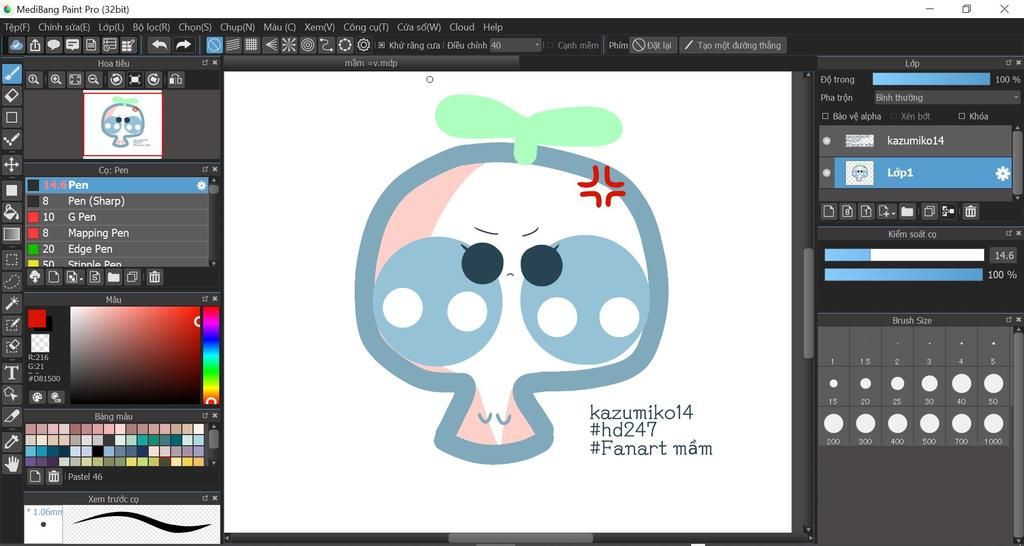Click the red foreground color swatch
Screen dimensions: 1024x546
click(x=37, y=319)
